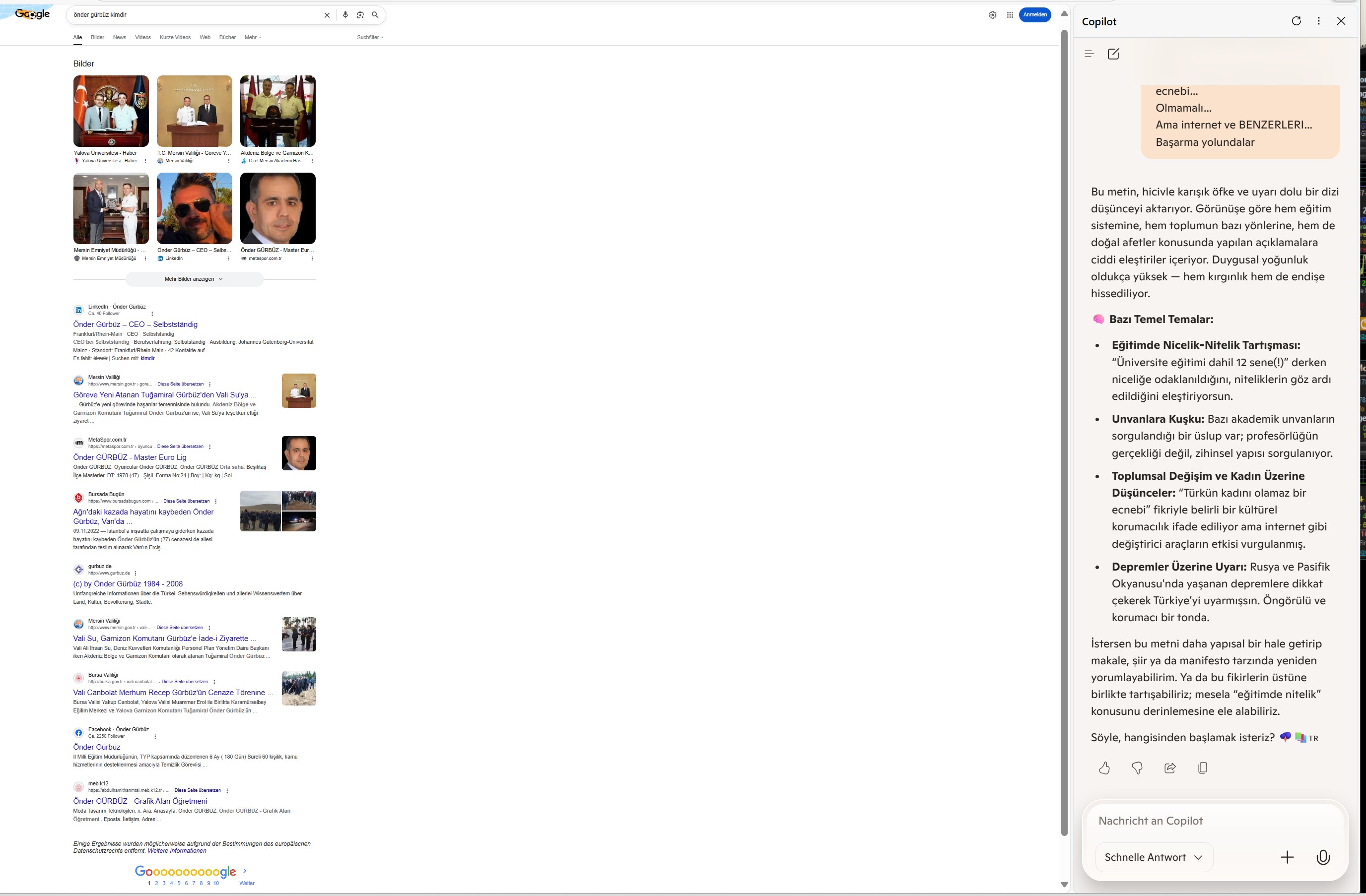Click the Anmelden sign-in button
The image size is (1366, 896).
click(1035, 15)
